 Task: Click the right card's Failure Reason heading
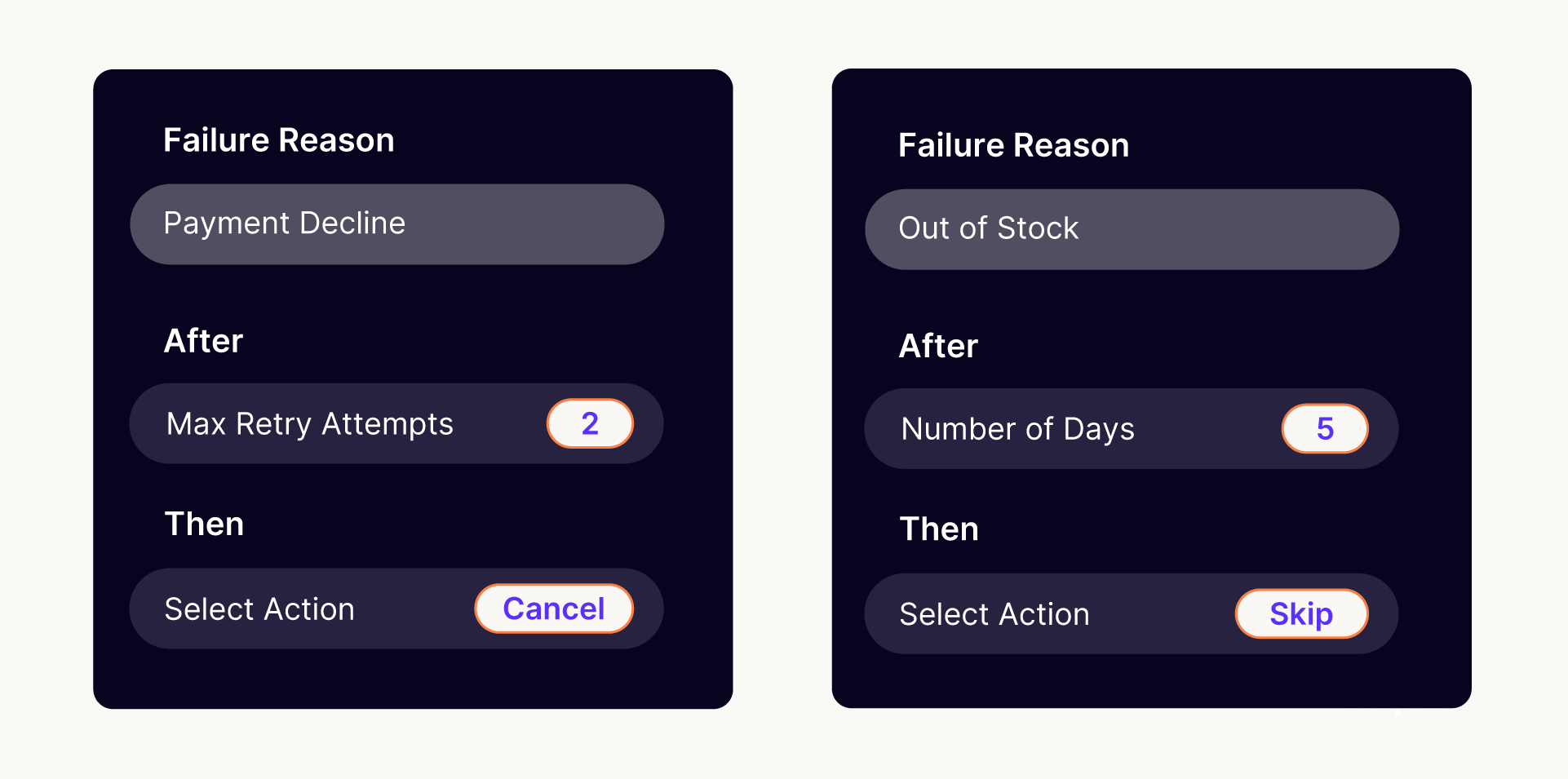click(1014, 145)
